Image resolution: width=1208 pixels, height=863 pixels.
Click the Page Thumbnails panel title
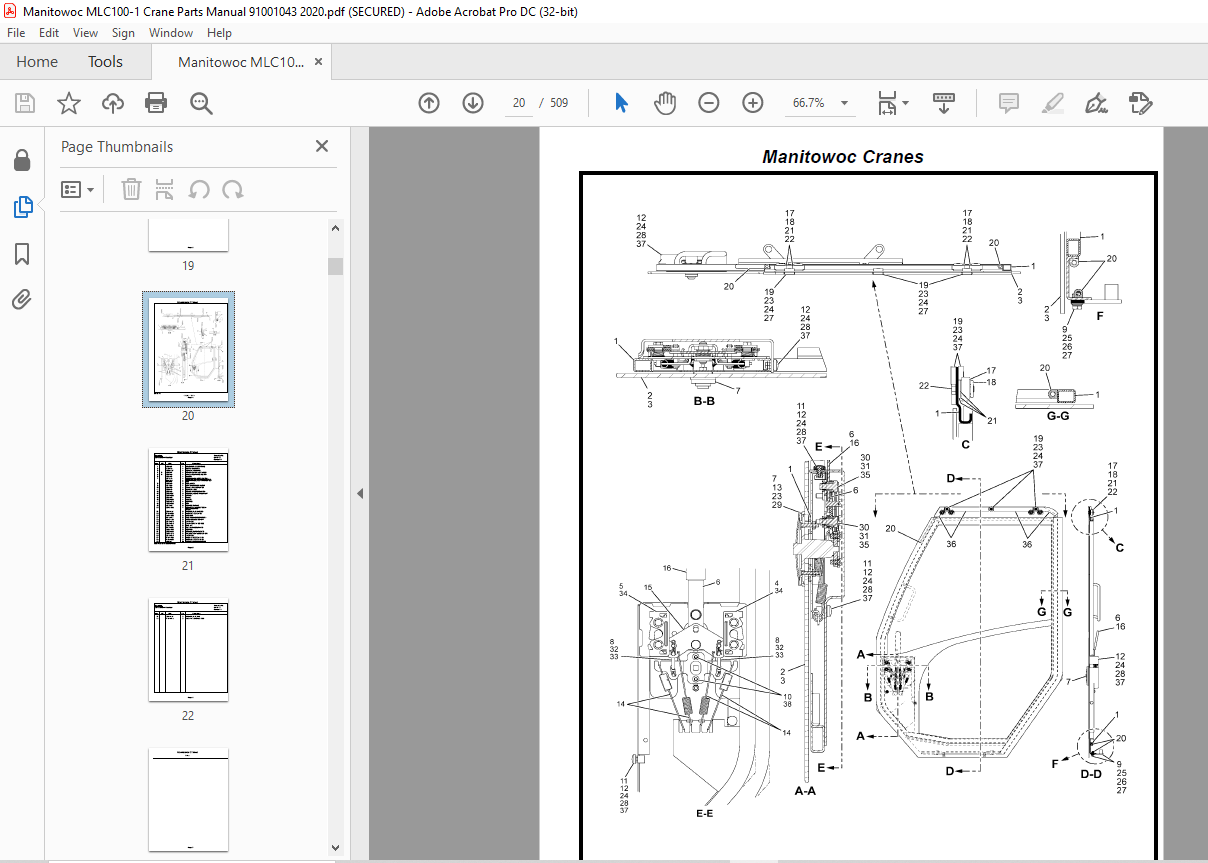117,146
